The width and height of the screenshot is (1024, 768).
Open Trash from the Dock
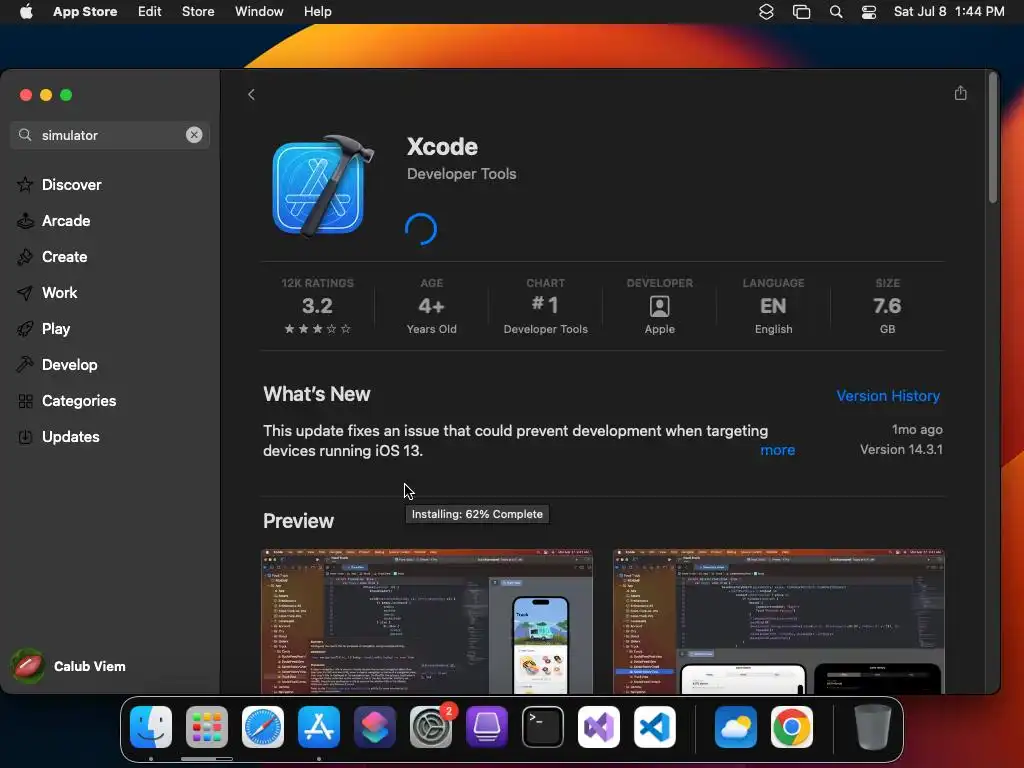(x=872, y=727)
